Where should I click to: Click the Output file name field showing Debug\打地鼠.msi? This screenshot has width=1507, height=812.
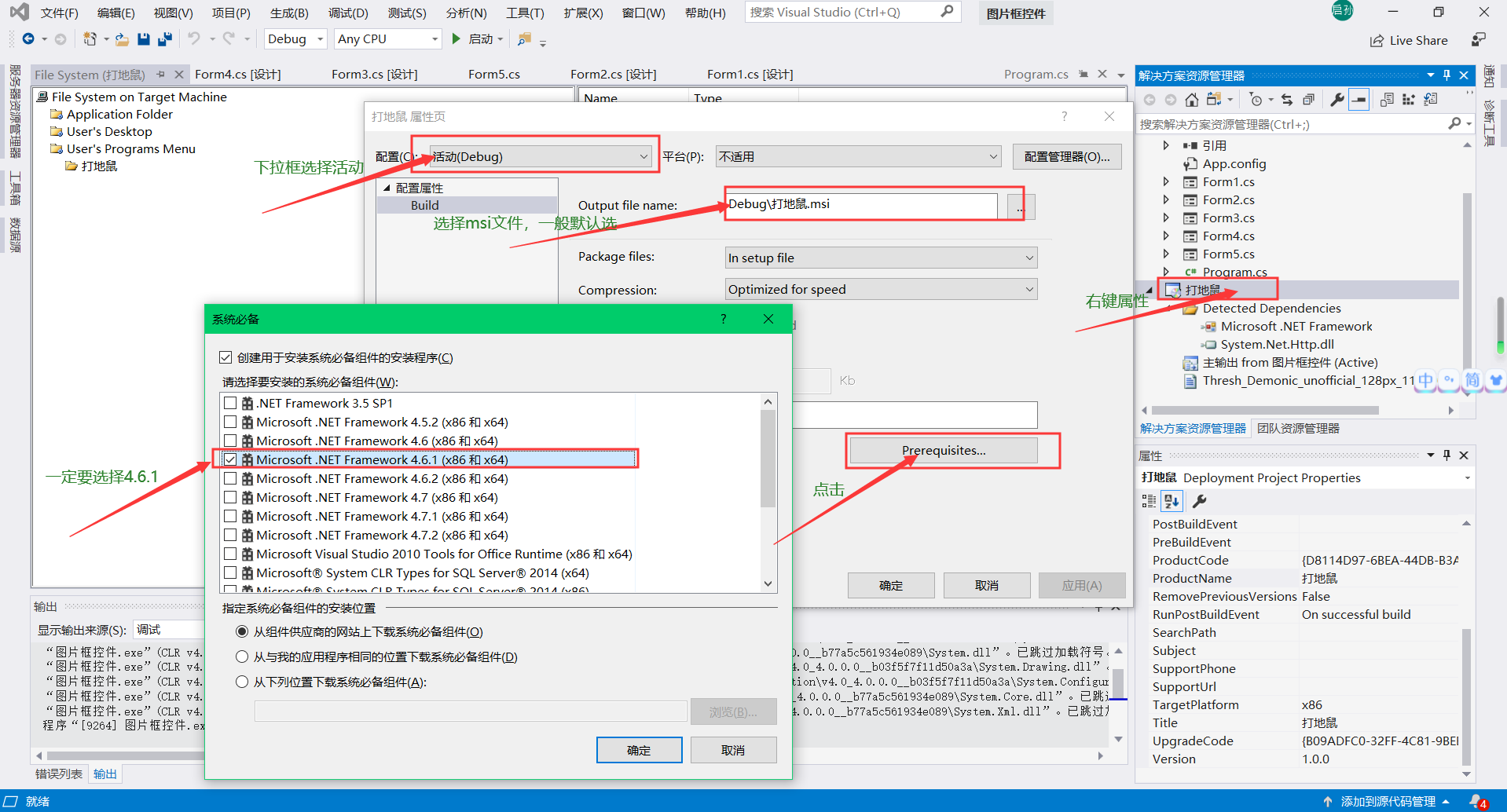864,205
